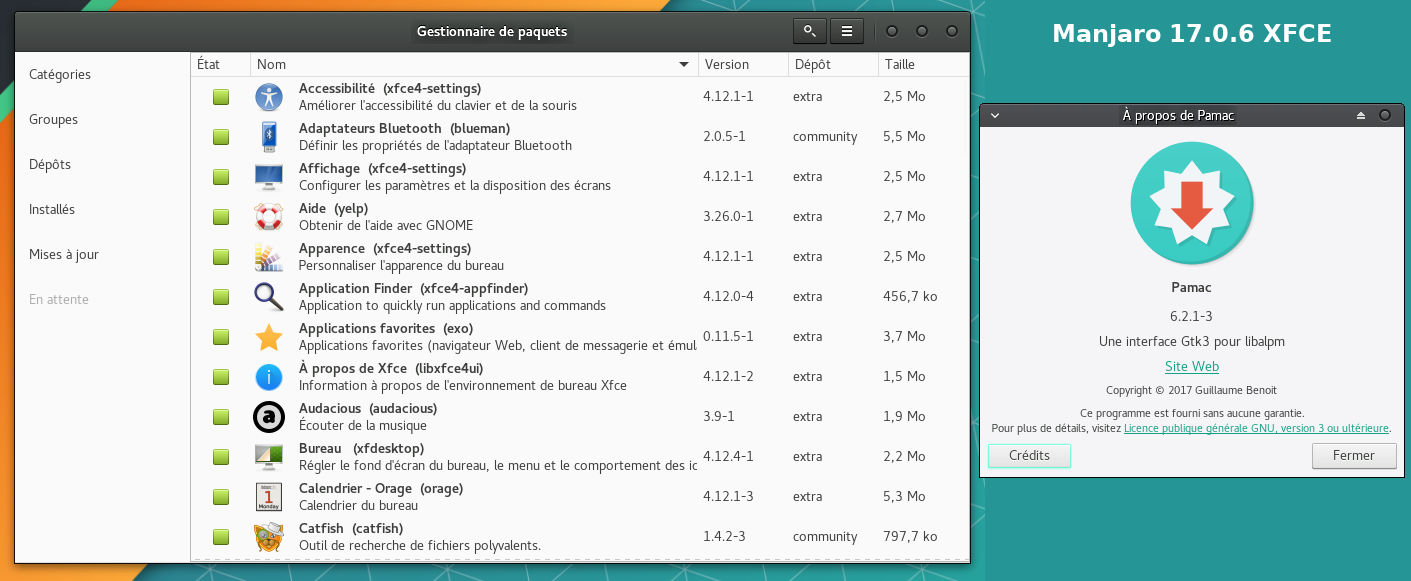Shade the About Pamac dialog using the eject button
Screen dimensions: 1411x581
tap(1361, 115)
